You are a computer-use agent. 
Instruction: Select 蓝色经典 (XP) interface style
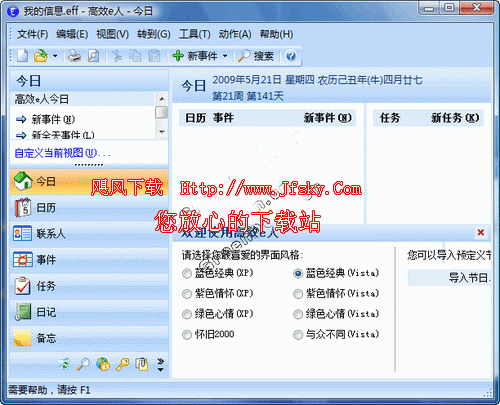click(218, 273)
